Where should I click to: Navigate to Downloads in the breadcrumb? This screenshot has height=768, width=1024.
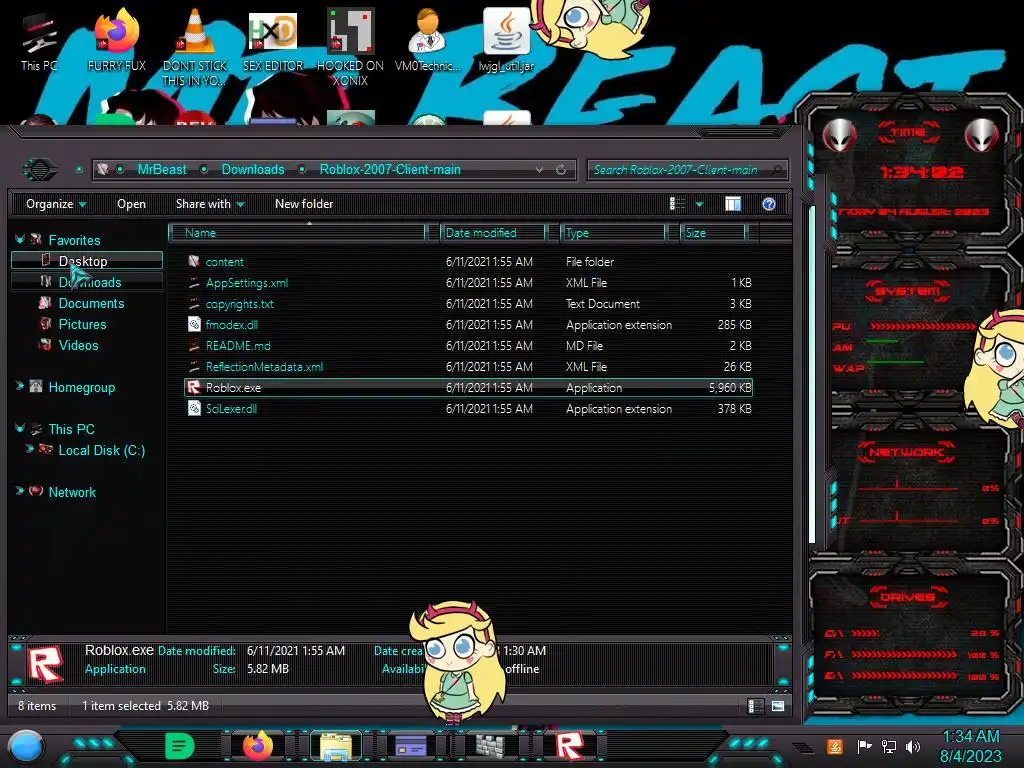point(253,170)
